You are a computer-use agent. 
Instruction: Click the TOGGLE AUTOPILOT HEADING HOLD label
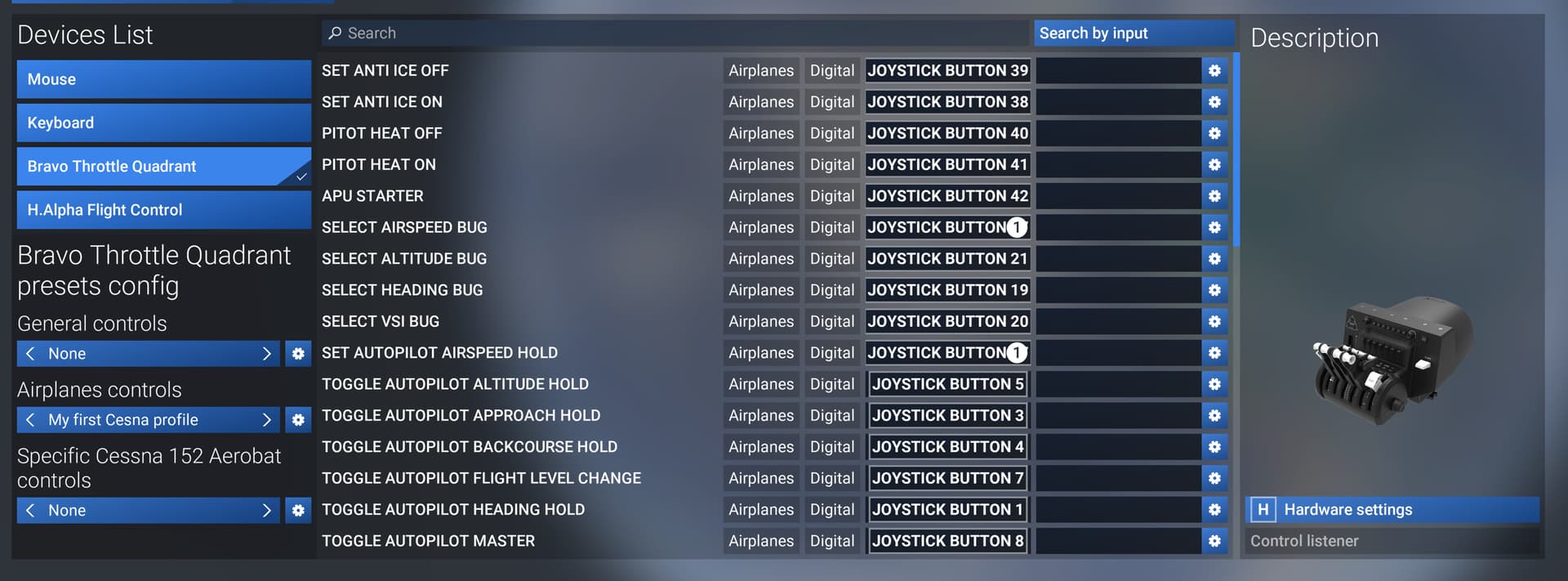[453, 509]
